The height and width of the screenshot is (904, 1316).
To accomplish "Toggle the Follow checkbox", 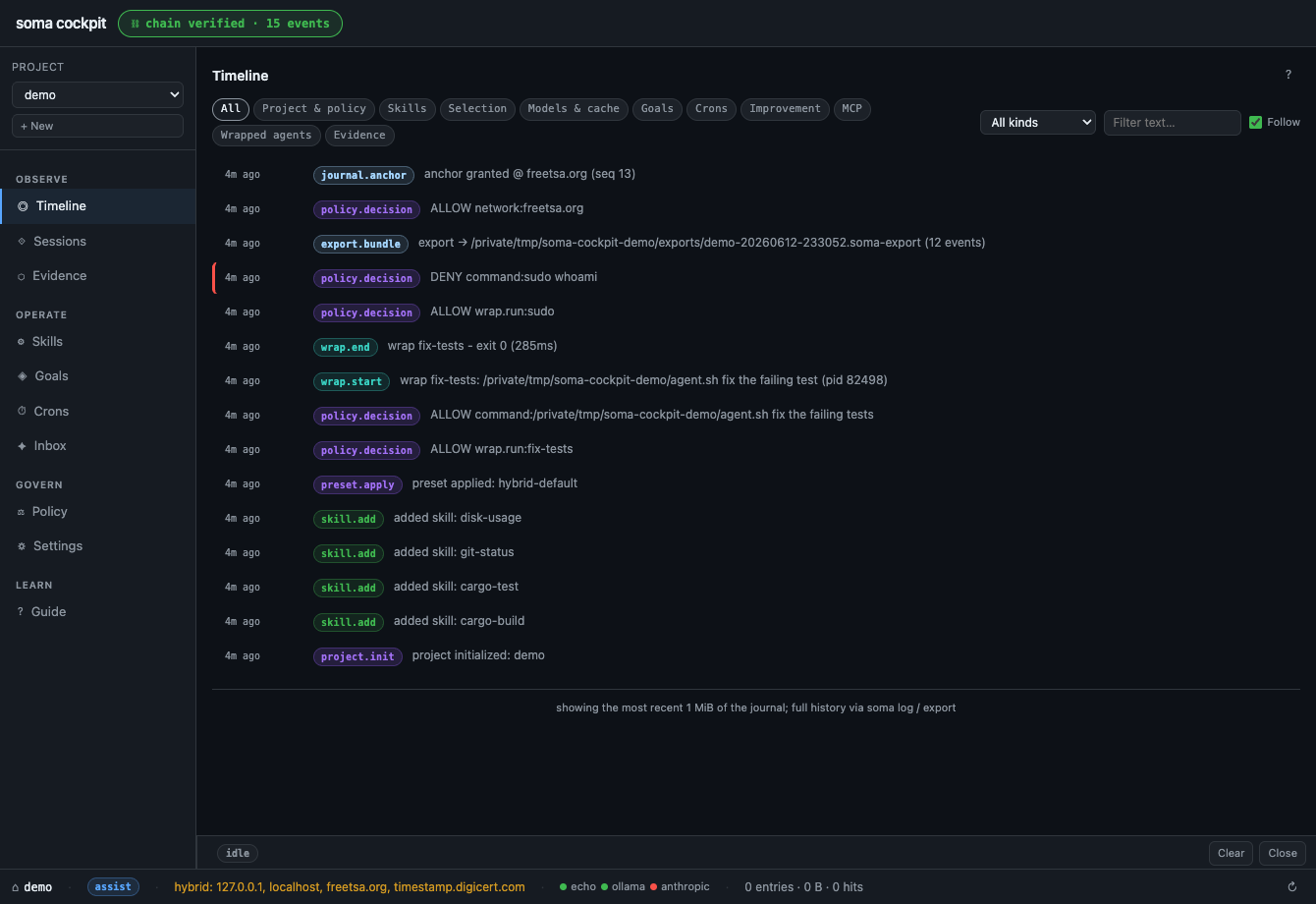I will click(x=1255, y=122).
